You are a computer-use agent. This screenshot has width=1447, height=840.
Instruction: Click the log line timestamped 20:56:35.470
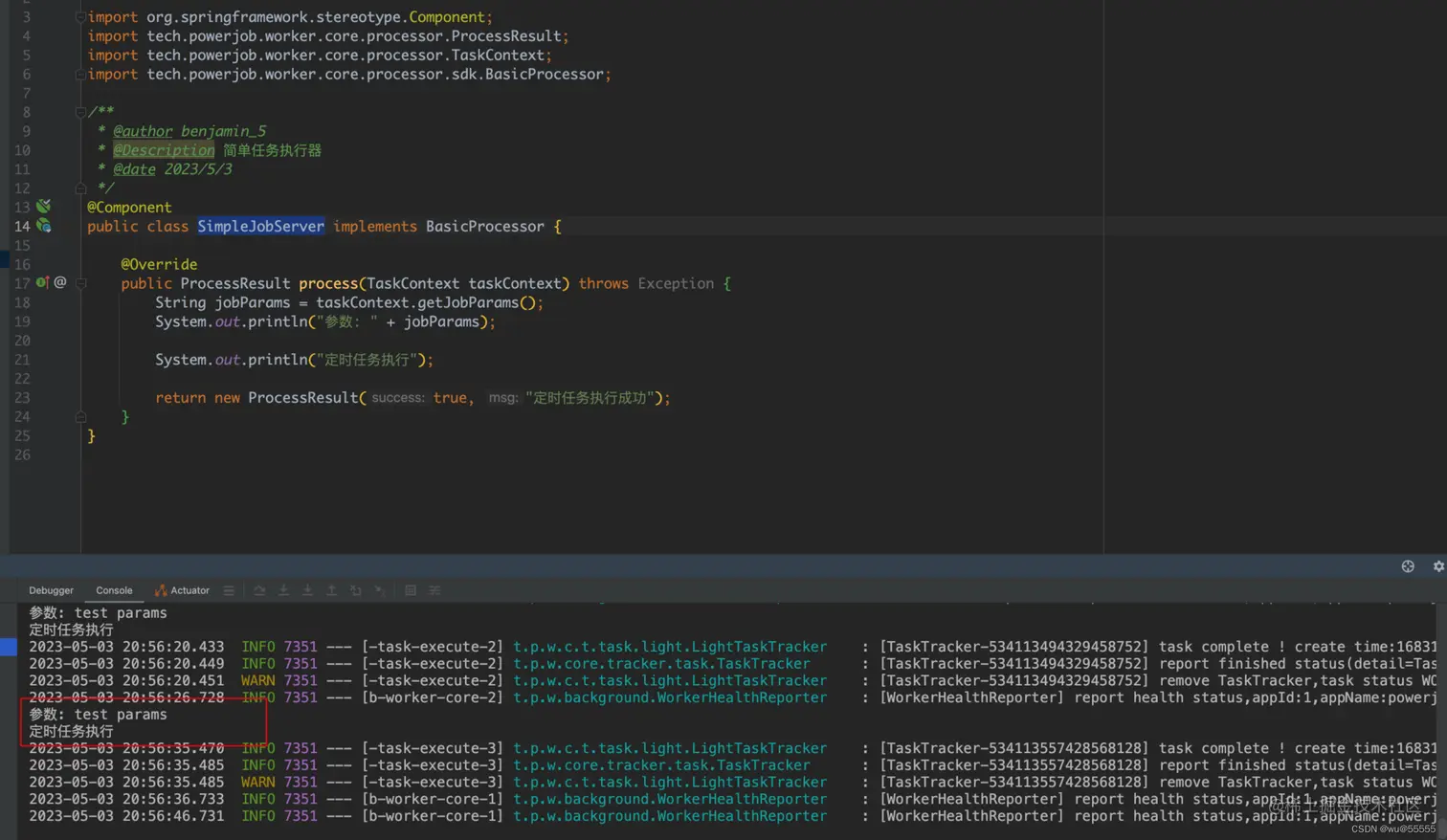732,748
